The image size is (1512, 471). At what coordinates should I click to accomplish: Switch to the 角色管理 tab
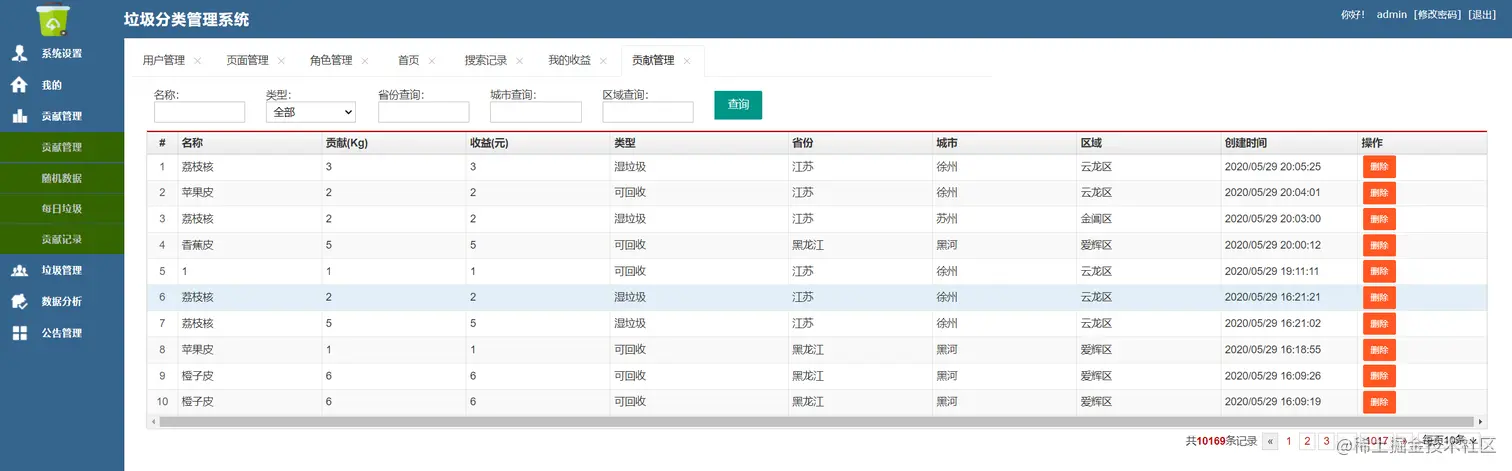pyautogui.click(x=331, y=60)
